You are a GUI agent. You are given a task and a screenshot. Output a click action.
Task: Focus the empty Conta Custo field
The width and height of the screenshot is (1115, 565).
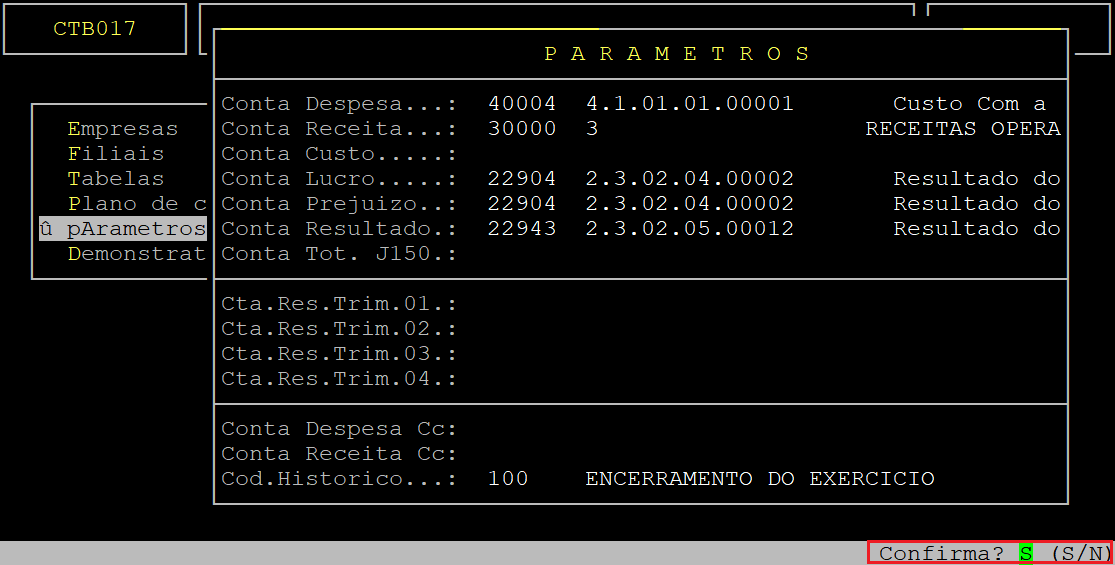tap(522, 154)
